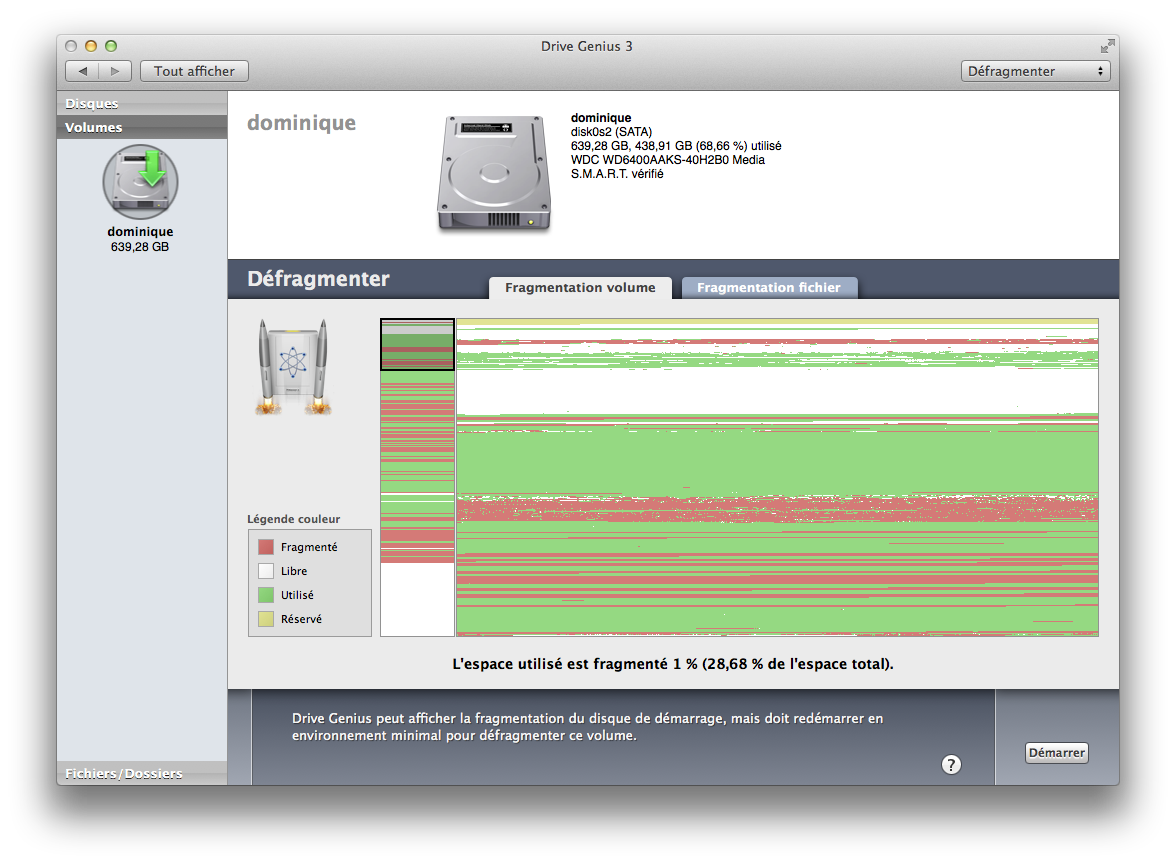
Task: Zoom the Drive Genius 3 window
Action: pyautogui.click(x=111, y=46)
